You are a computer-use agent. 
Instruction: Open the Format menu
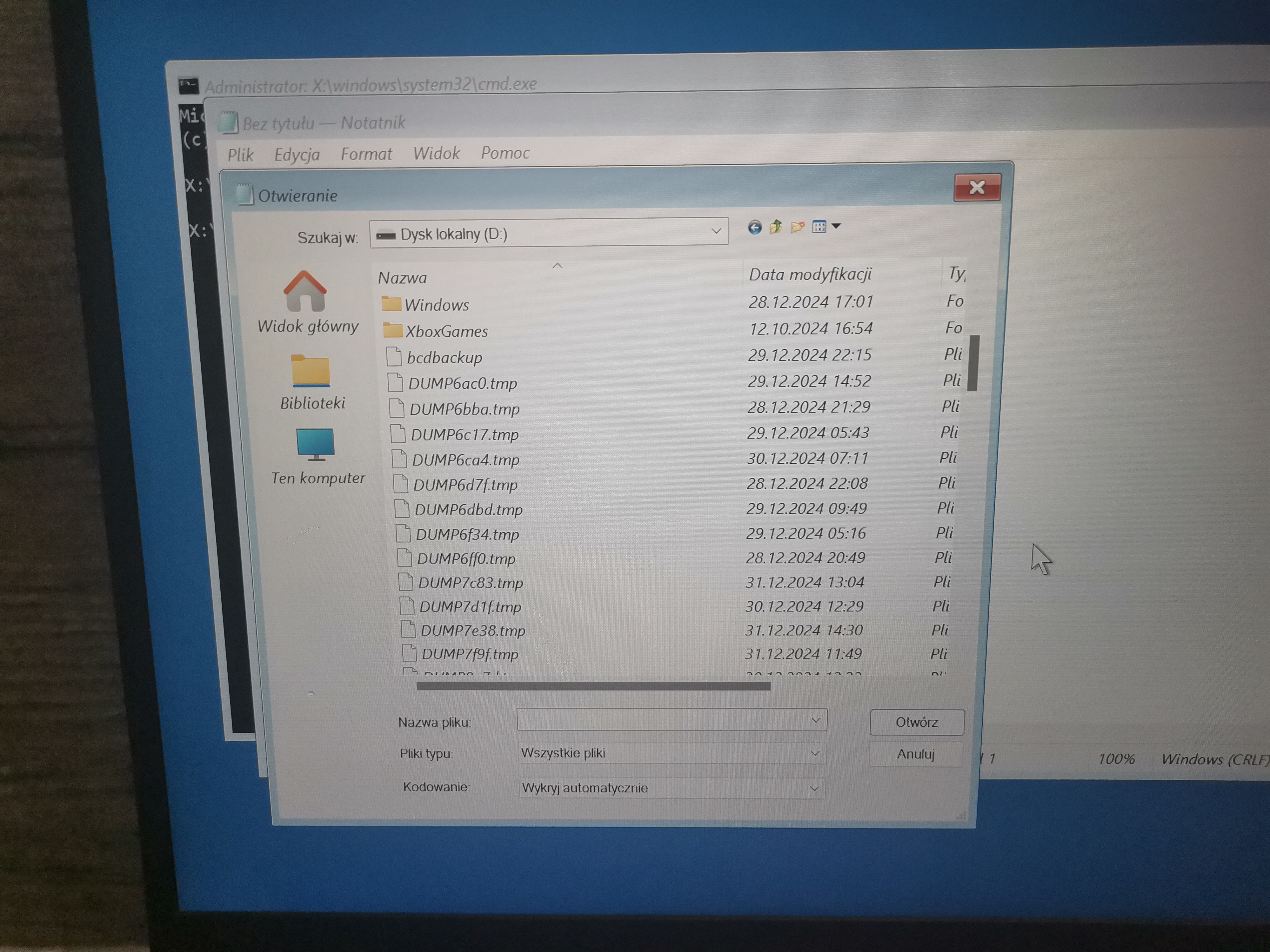coord(366,154)
